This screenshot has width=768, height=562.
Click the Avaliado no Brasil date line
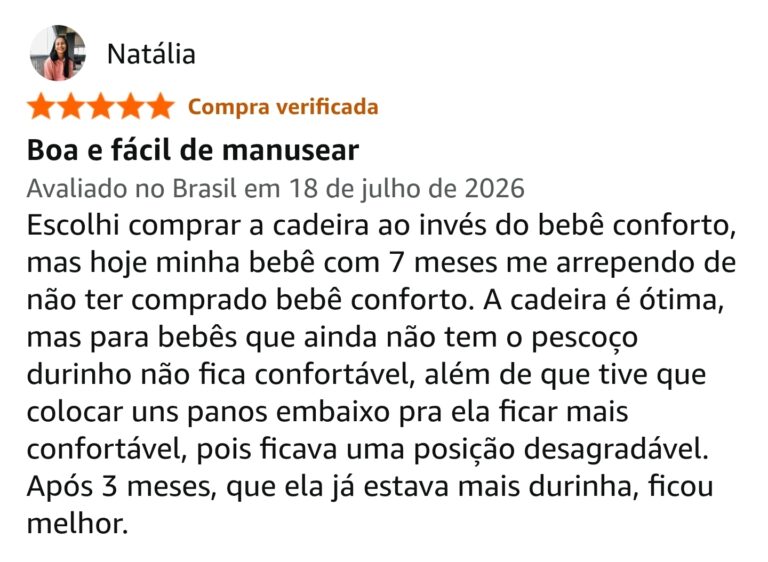[276, 189]
